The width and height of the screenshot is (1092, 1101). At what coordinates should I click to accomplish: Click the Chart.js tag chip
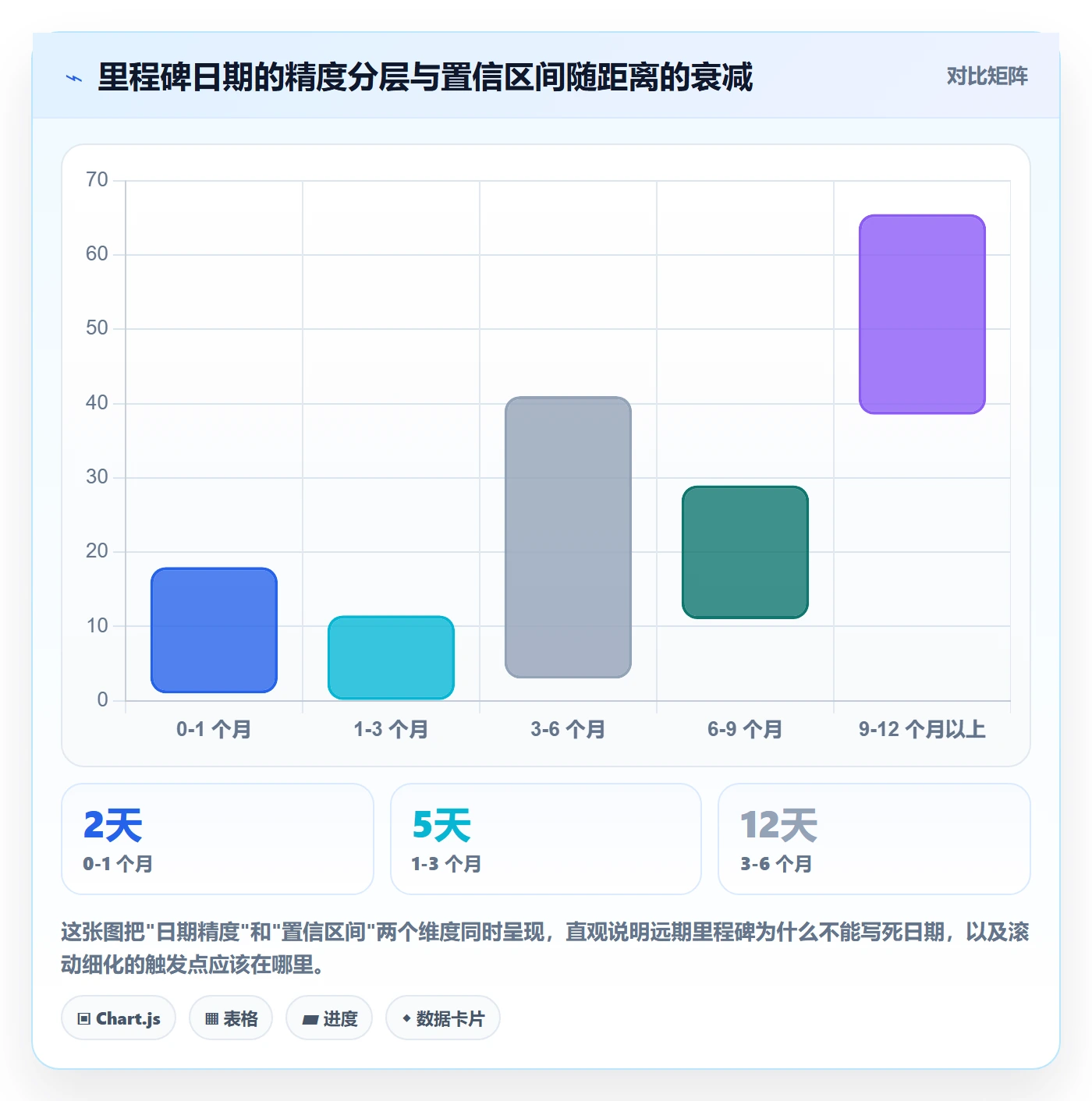(x=119, y=1018)
